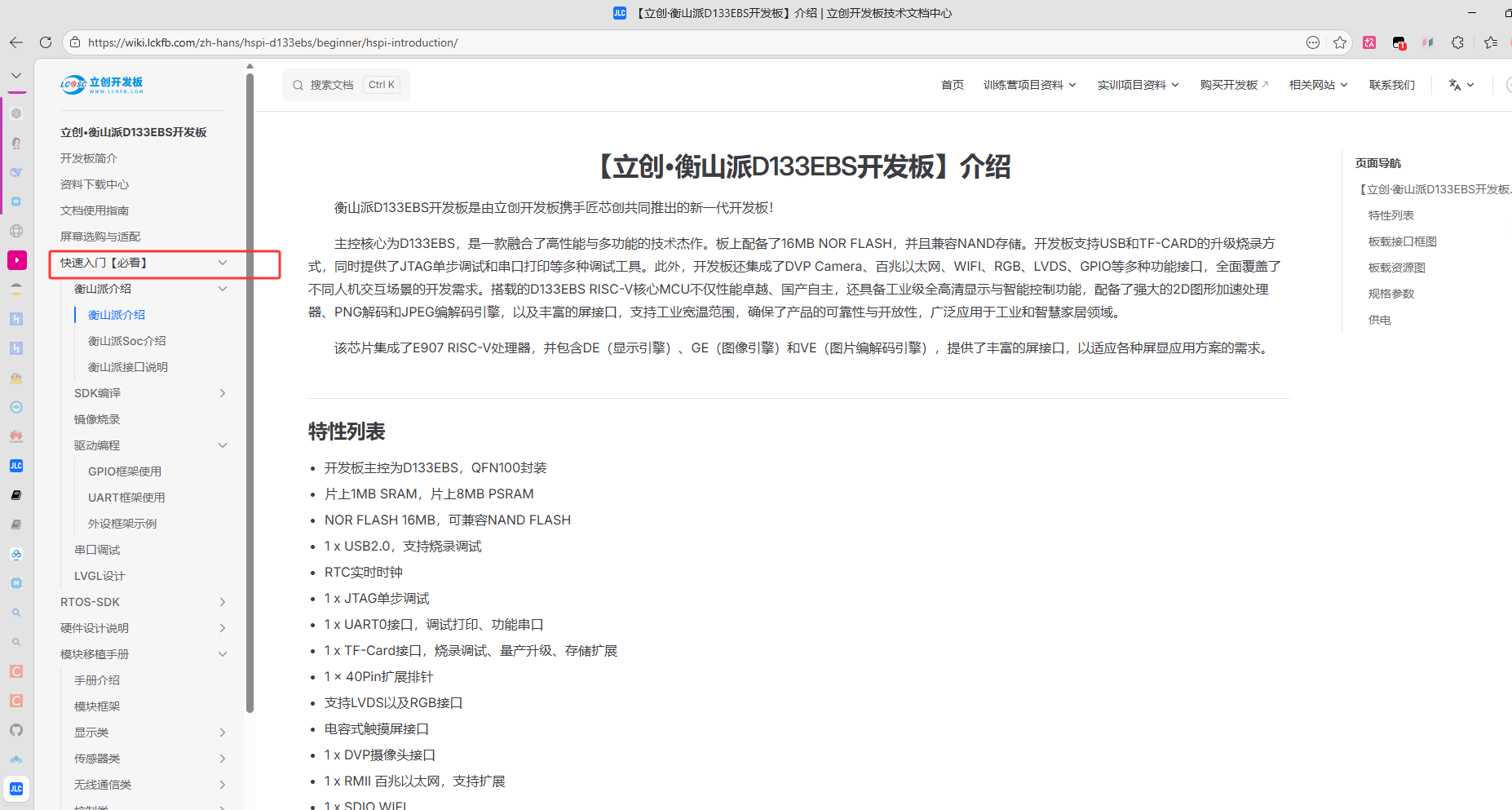Open UART框架使用 page
Screen dimensions: 1512x810
(126, 498)
